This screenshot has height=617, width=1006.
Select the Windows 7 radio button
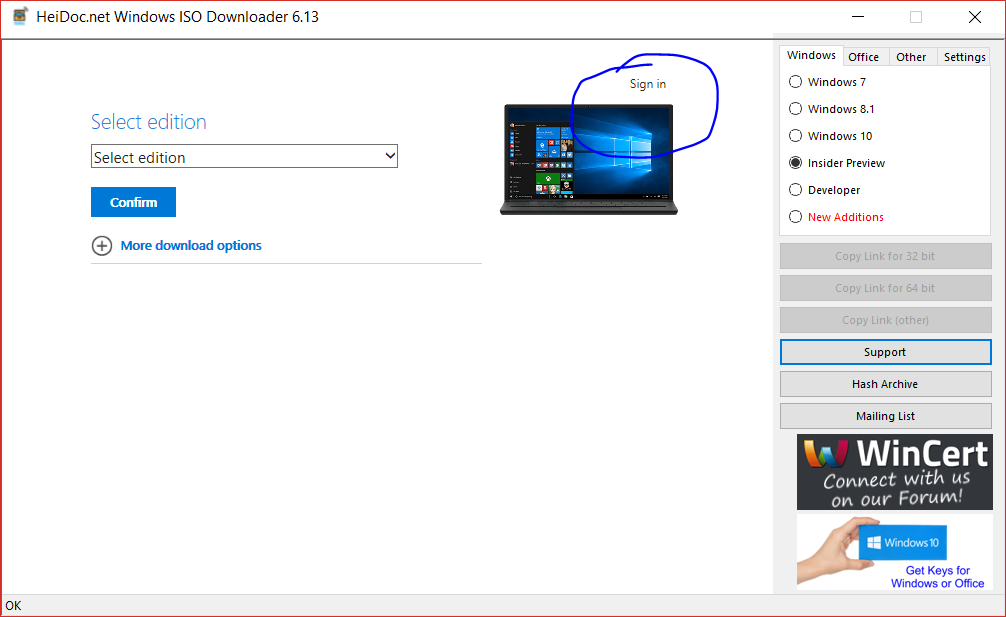click(x=795, y=81)
